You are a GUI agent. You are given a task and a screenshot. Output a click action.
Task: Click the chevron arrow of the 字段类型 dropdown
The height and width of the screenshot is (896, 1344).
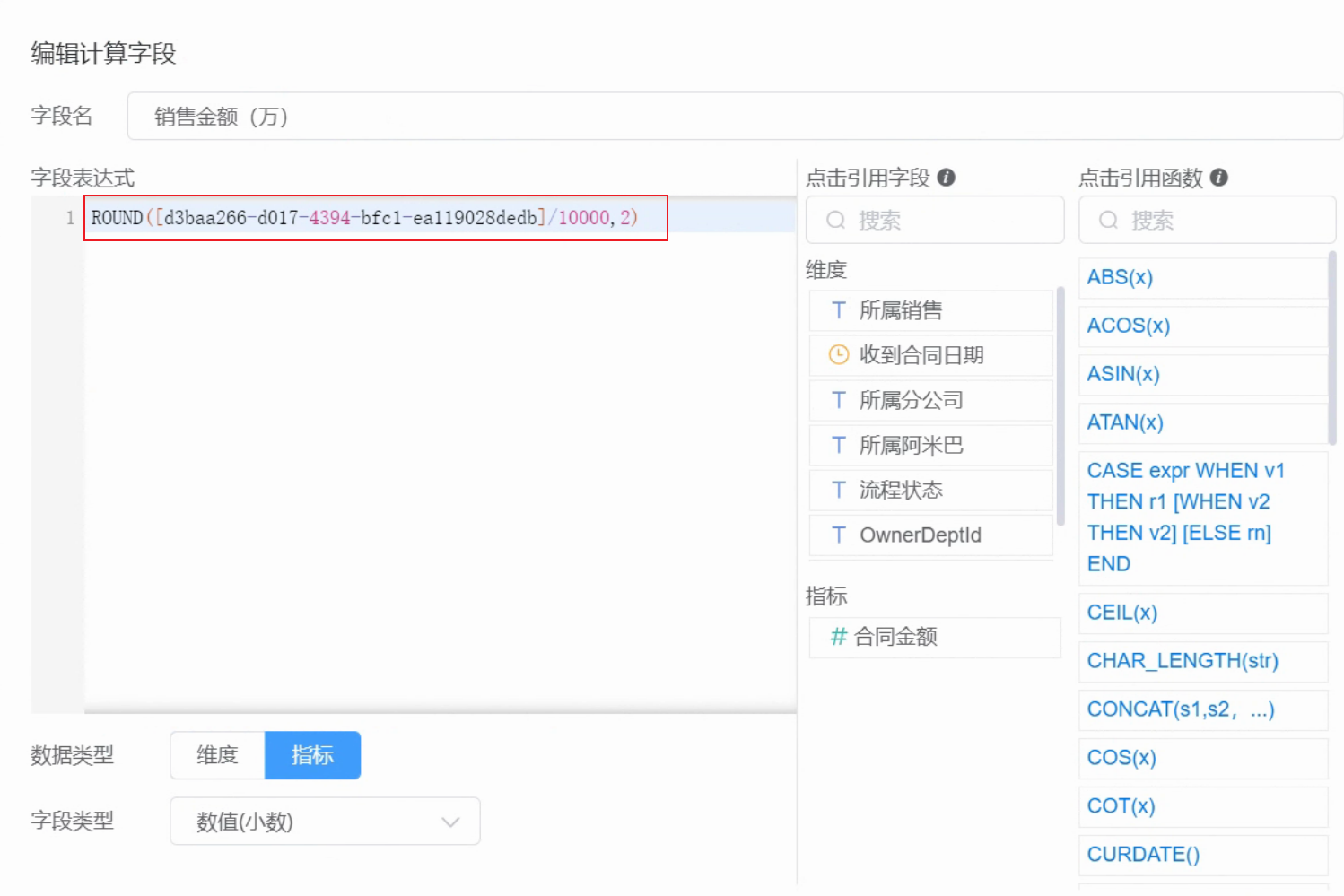tap(450, 822)
